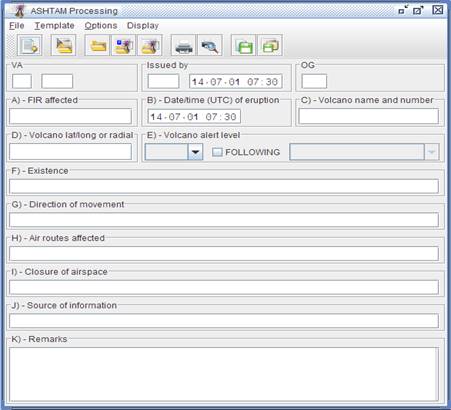Click inside the Remarks text area
Image resolution: width=451 pixels, height=410 pixels.
[224, 374]
